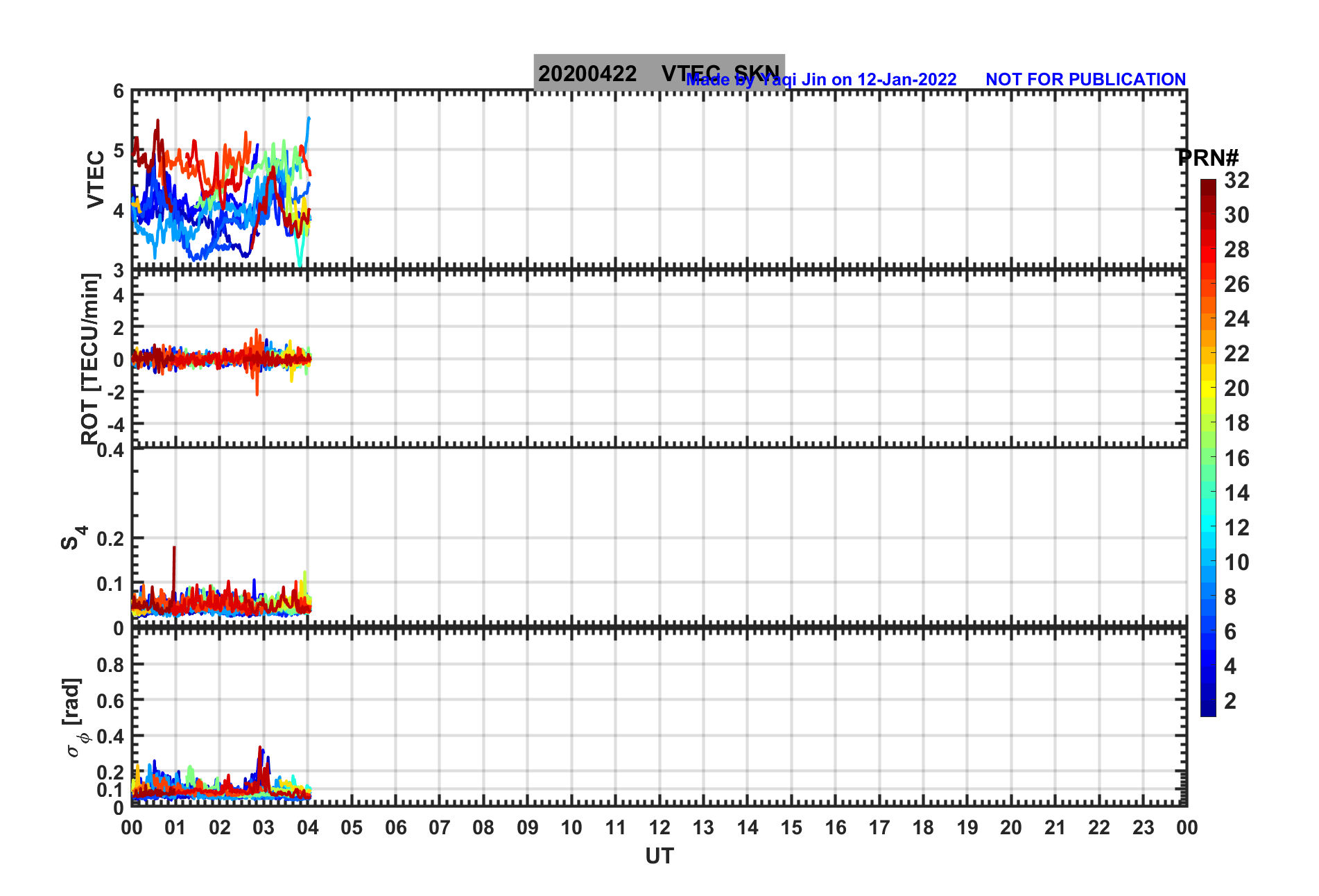This screenshot has height=896, width=1319.
Task: Click the "07" tick on the UT axis
Action: pyautogui.click(x=440, y=827)
